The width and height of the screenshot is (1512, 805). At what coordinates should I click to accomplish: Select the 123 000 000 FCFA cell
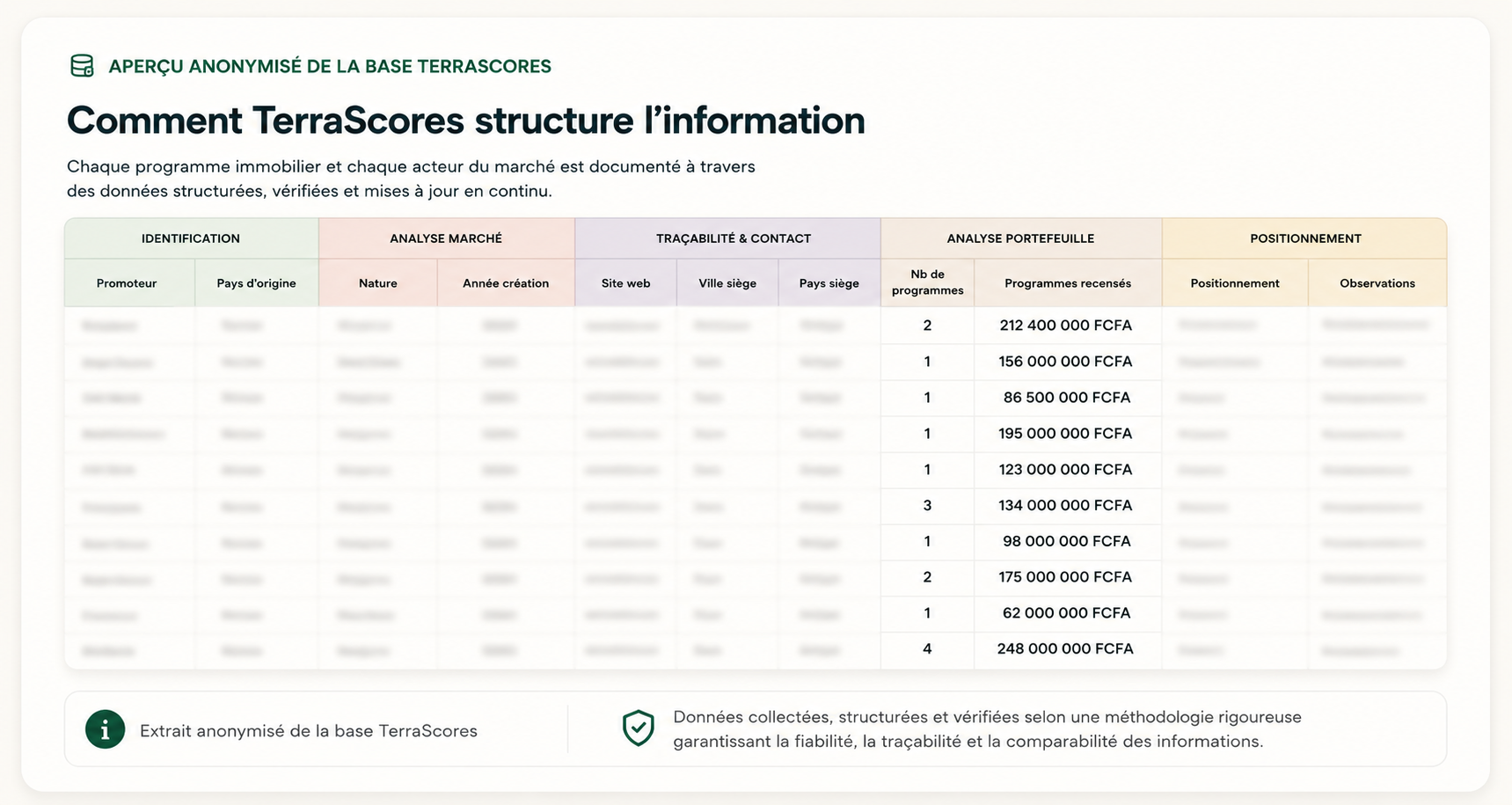click(1066, 470)
